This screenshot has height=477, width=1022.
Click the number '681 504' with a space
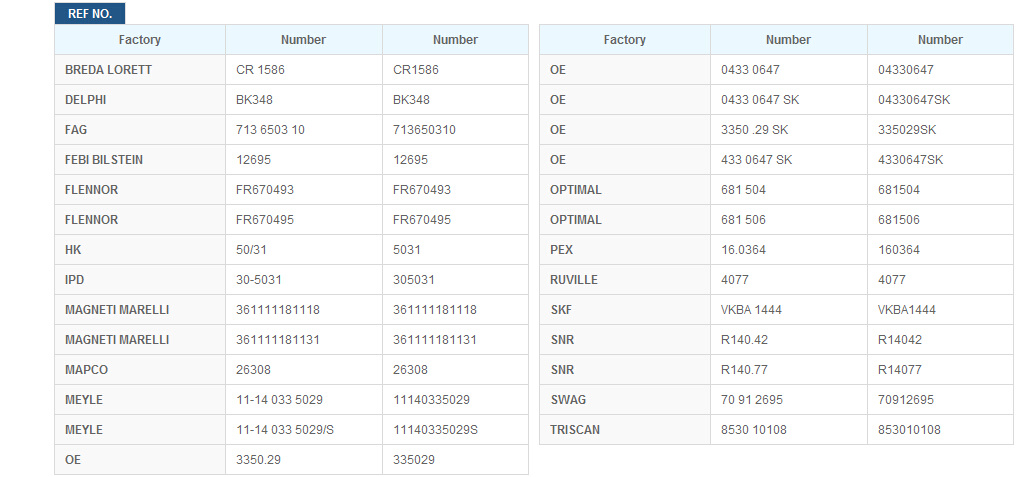744,190
